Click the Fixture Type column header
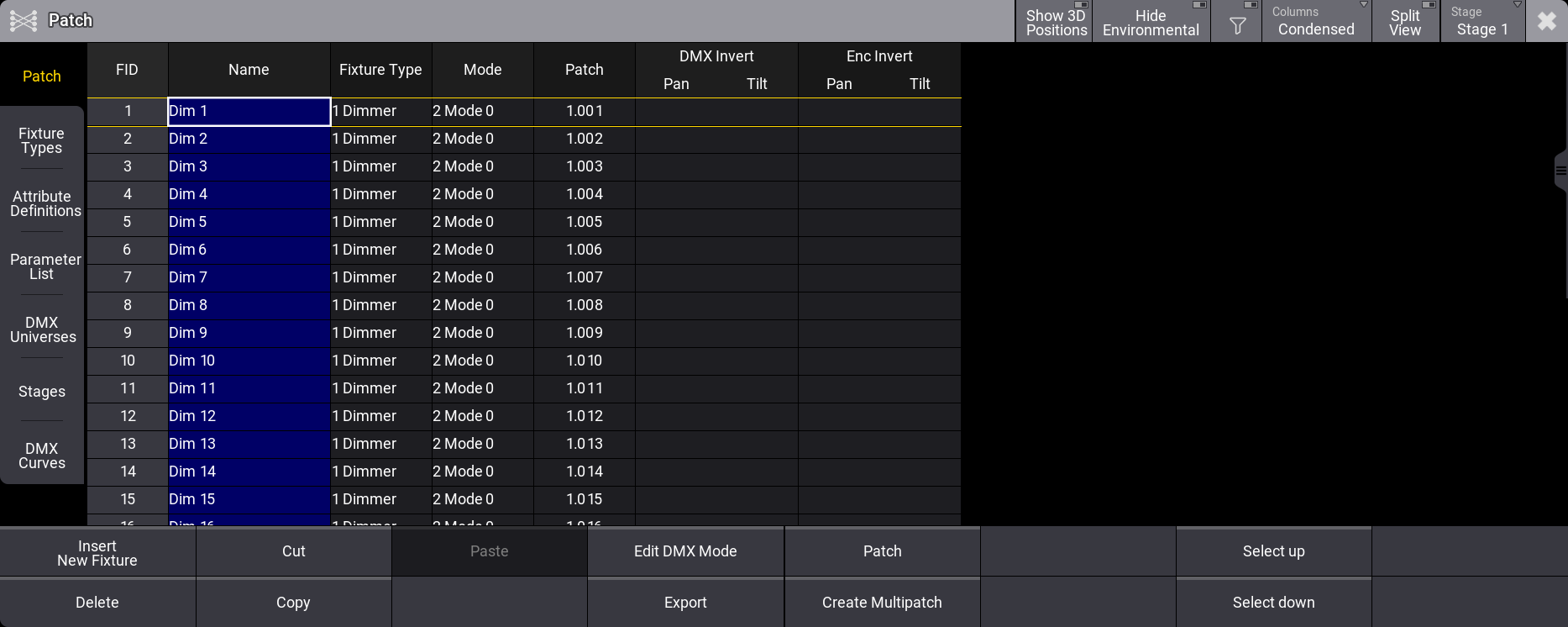The height and width of the screenshot is (627, 1568). click(381, 70)
